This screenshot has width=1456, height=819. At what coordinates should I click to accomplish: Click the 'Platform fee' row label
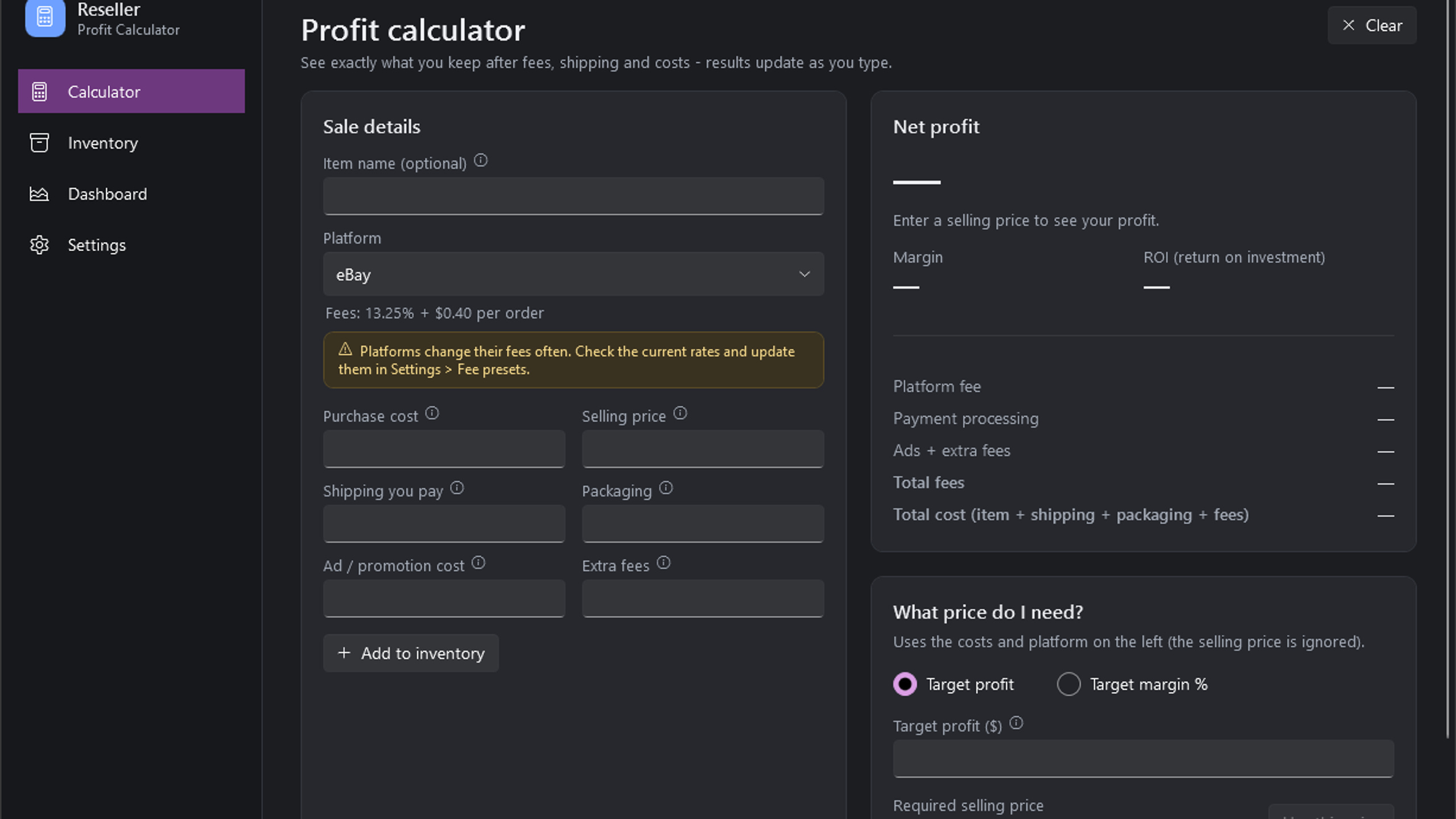937,387
